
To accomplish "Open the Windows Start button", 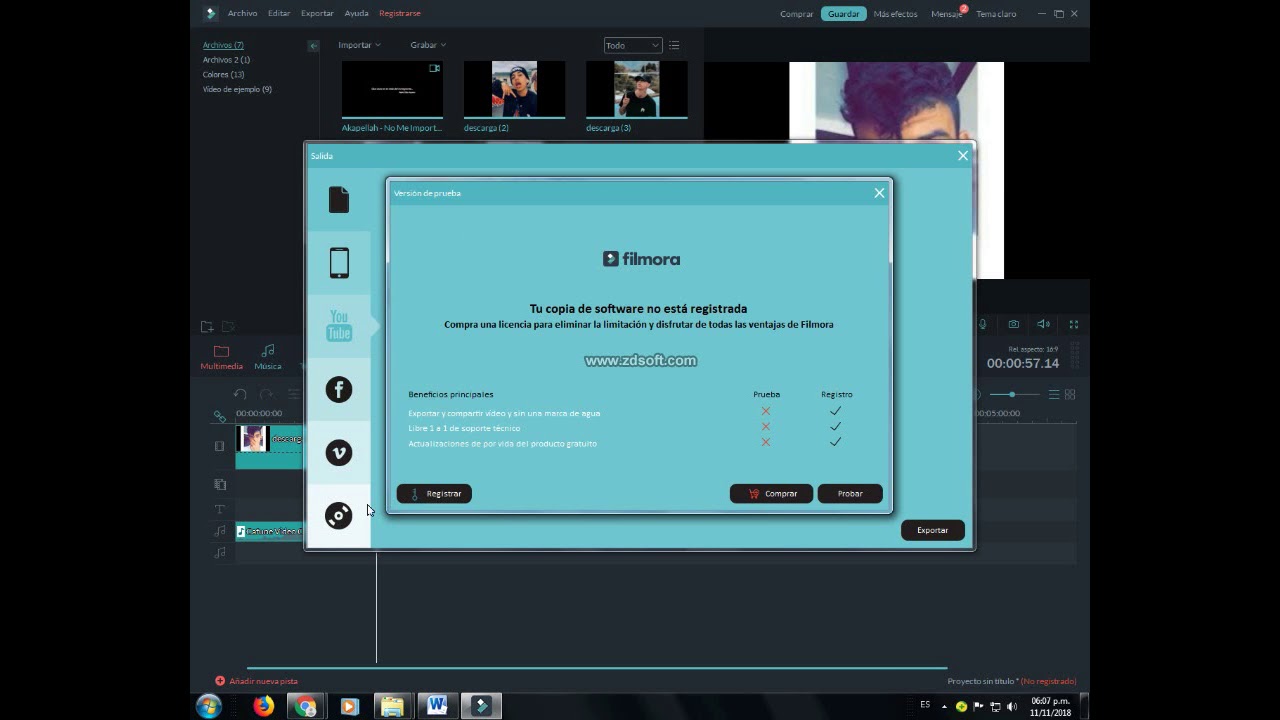I will pyautogui.click(x=209, y=706).
